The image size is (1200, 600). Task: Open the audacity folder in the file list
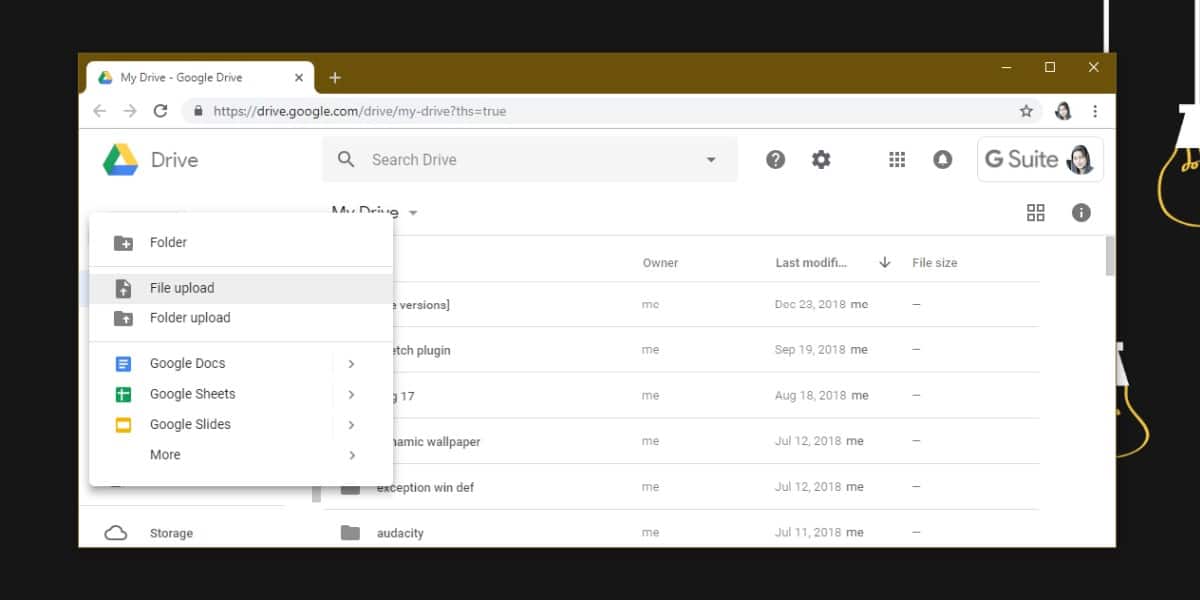pyautogui.click(x=399, y=532)
